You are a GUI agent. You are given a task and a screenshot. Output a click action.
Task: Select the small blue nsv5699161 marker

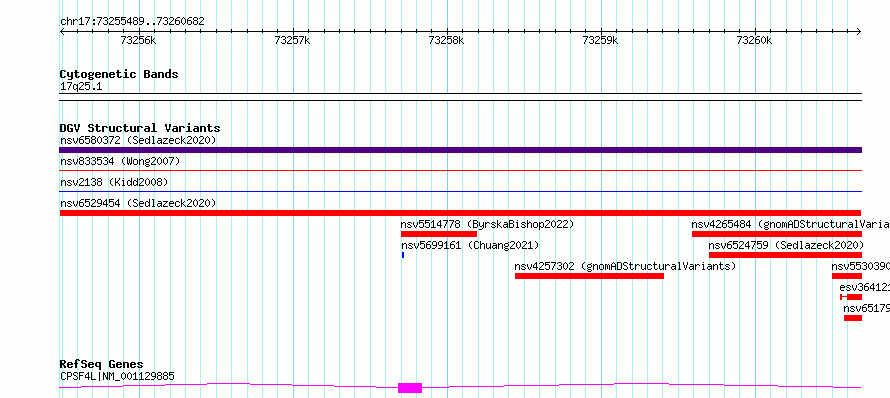403,255
